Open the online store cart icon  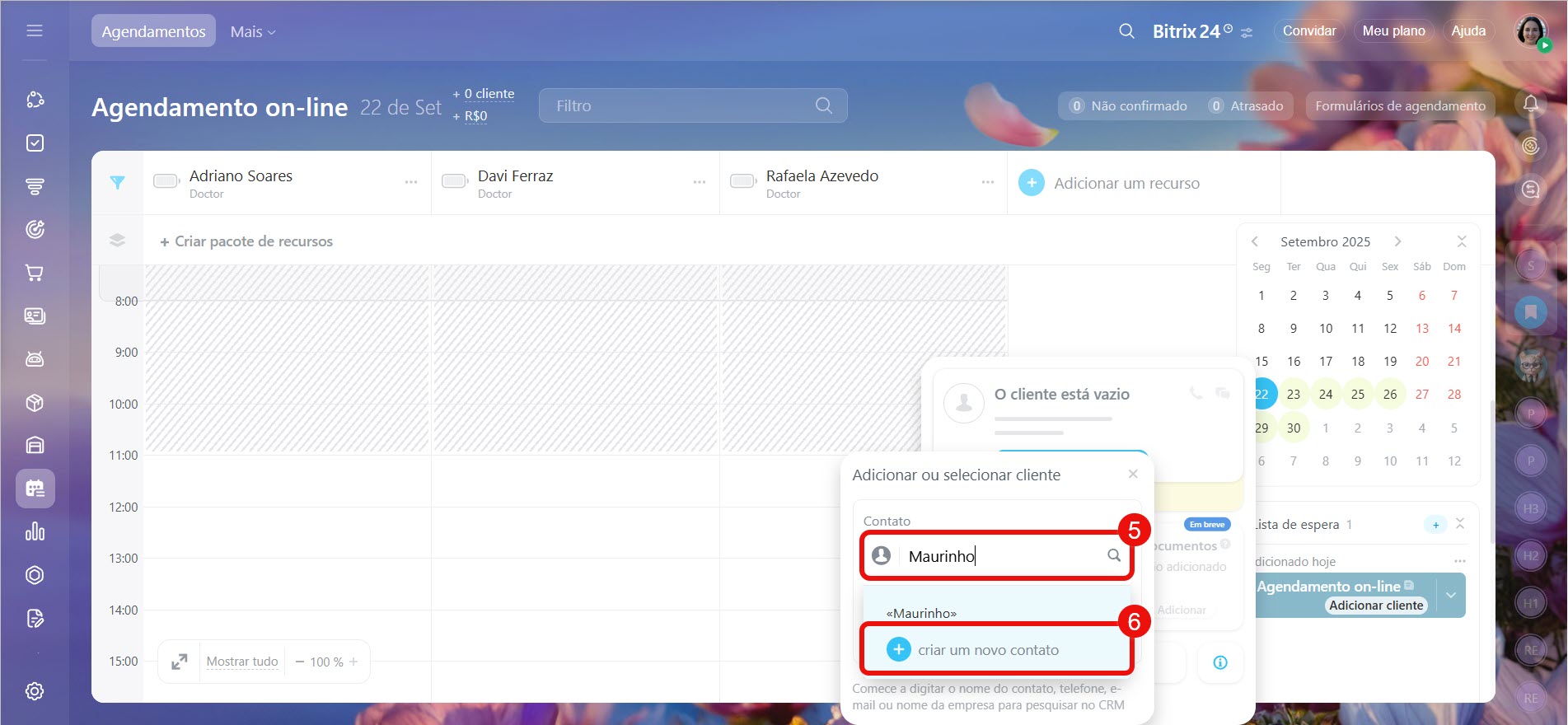(x=35, y=273)
